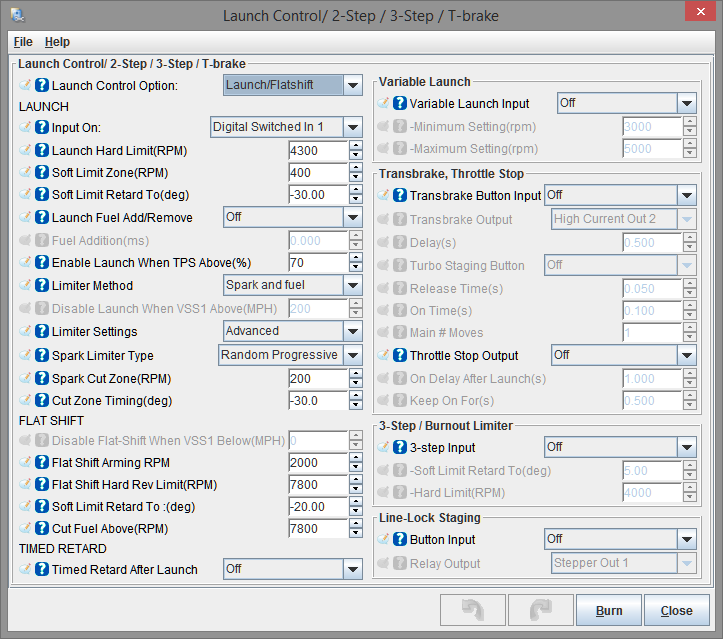Open the Limiter Settings Advanced dropdown
The height and width of the screenshot is (639, 723).
pyautogui.click(x=352, y=331)
